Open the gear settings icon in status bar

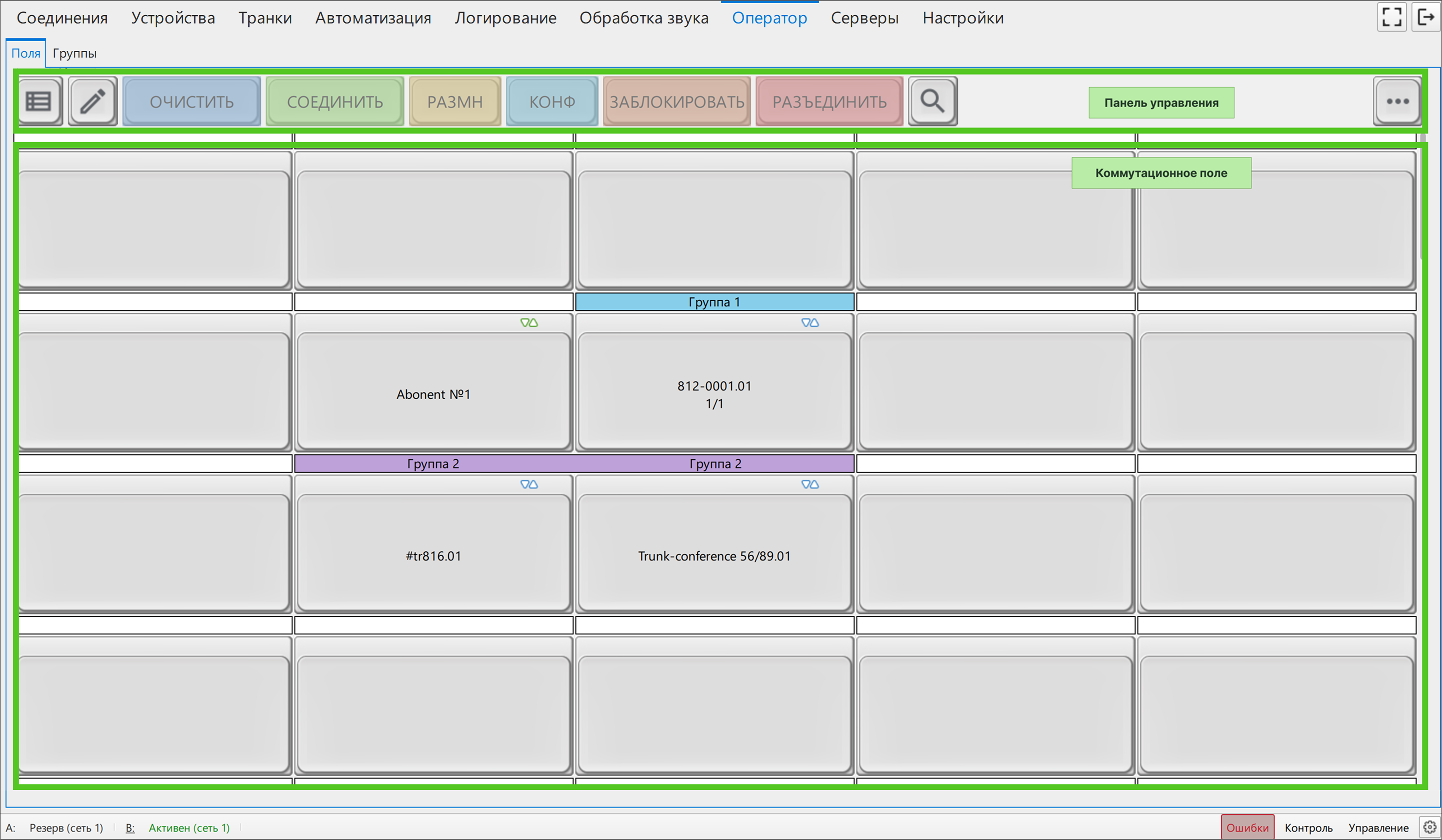pos(1430,827)
